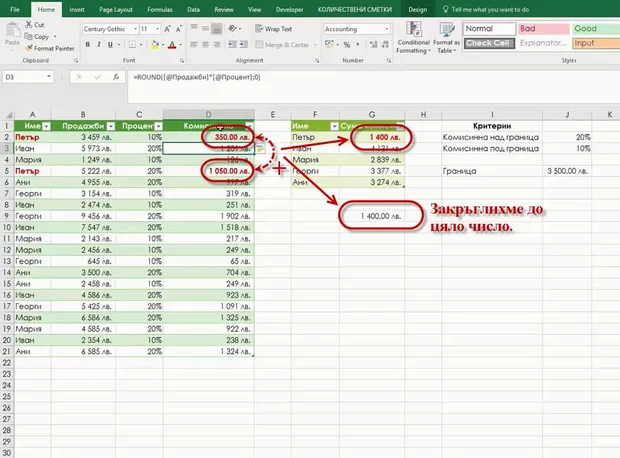Expand the Name Box dropdown

49,76
